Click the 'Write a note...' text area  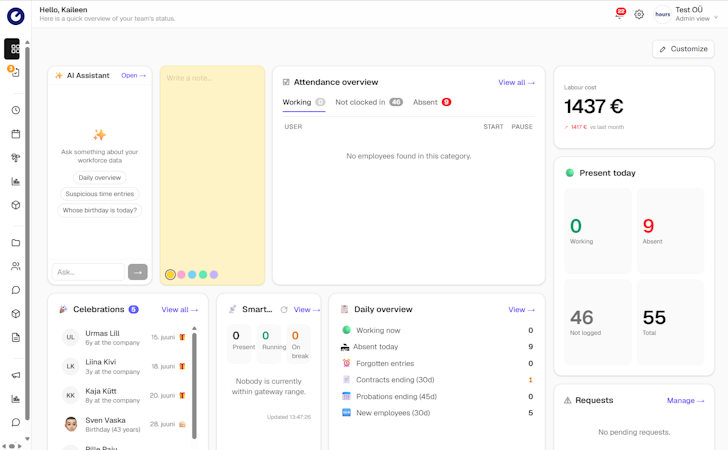(212, 167)
